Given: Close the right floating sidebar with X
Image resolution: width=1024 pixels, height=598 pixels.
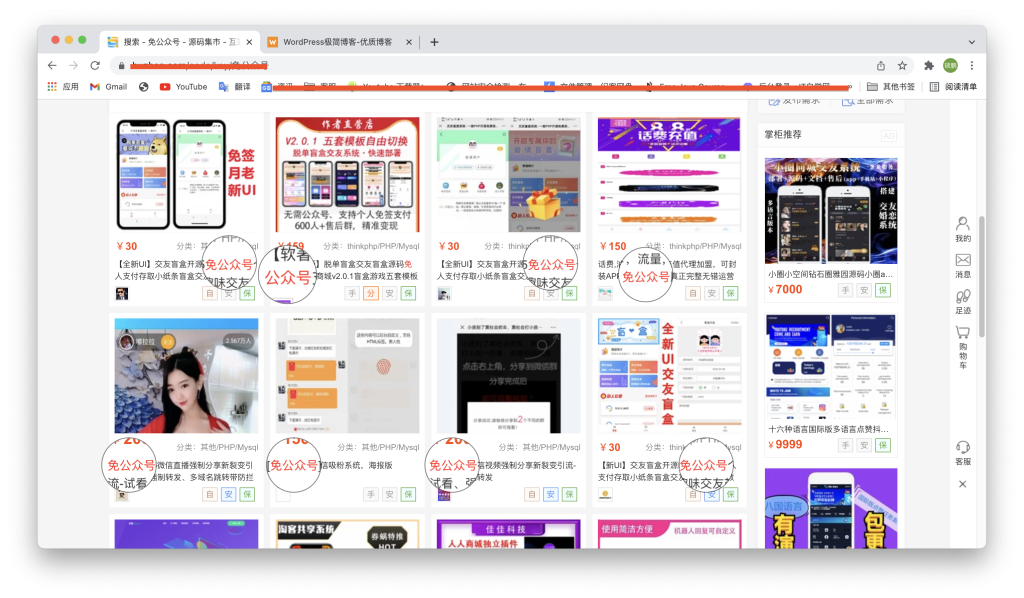Looking at the screenshot, I should (963, 484).
